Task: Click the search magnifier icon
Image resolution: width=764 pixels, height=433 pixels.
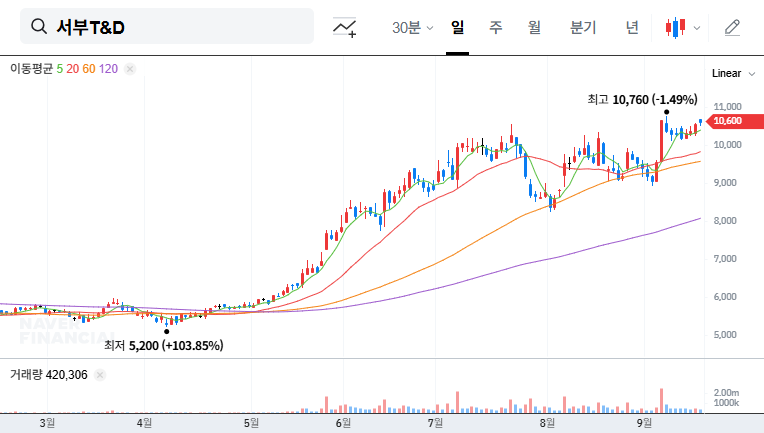Action: click(38, 26)
